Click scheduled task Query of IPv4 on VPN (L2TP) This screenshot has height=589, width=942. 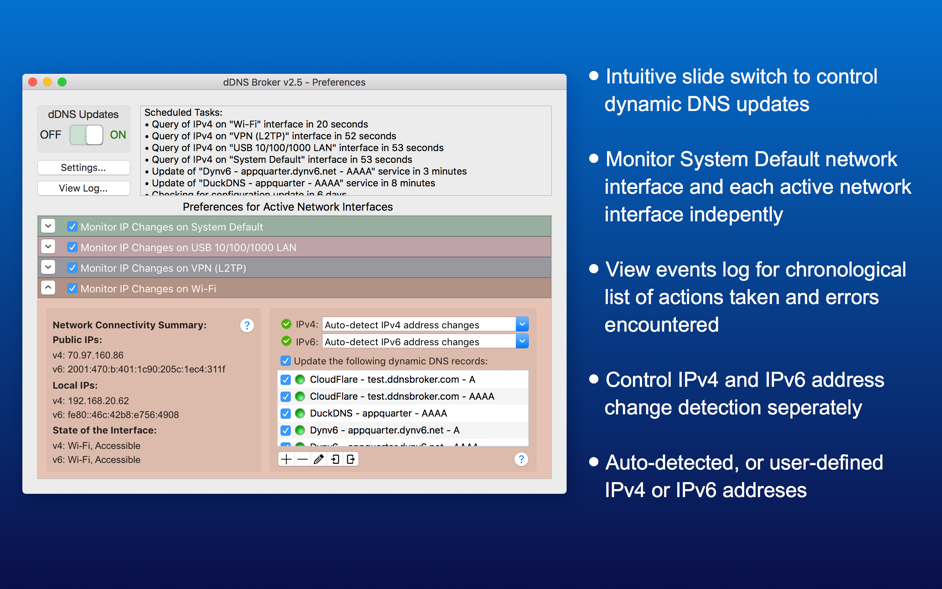click(x=270, y=136)
